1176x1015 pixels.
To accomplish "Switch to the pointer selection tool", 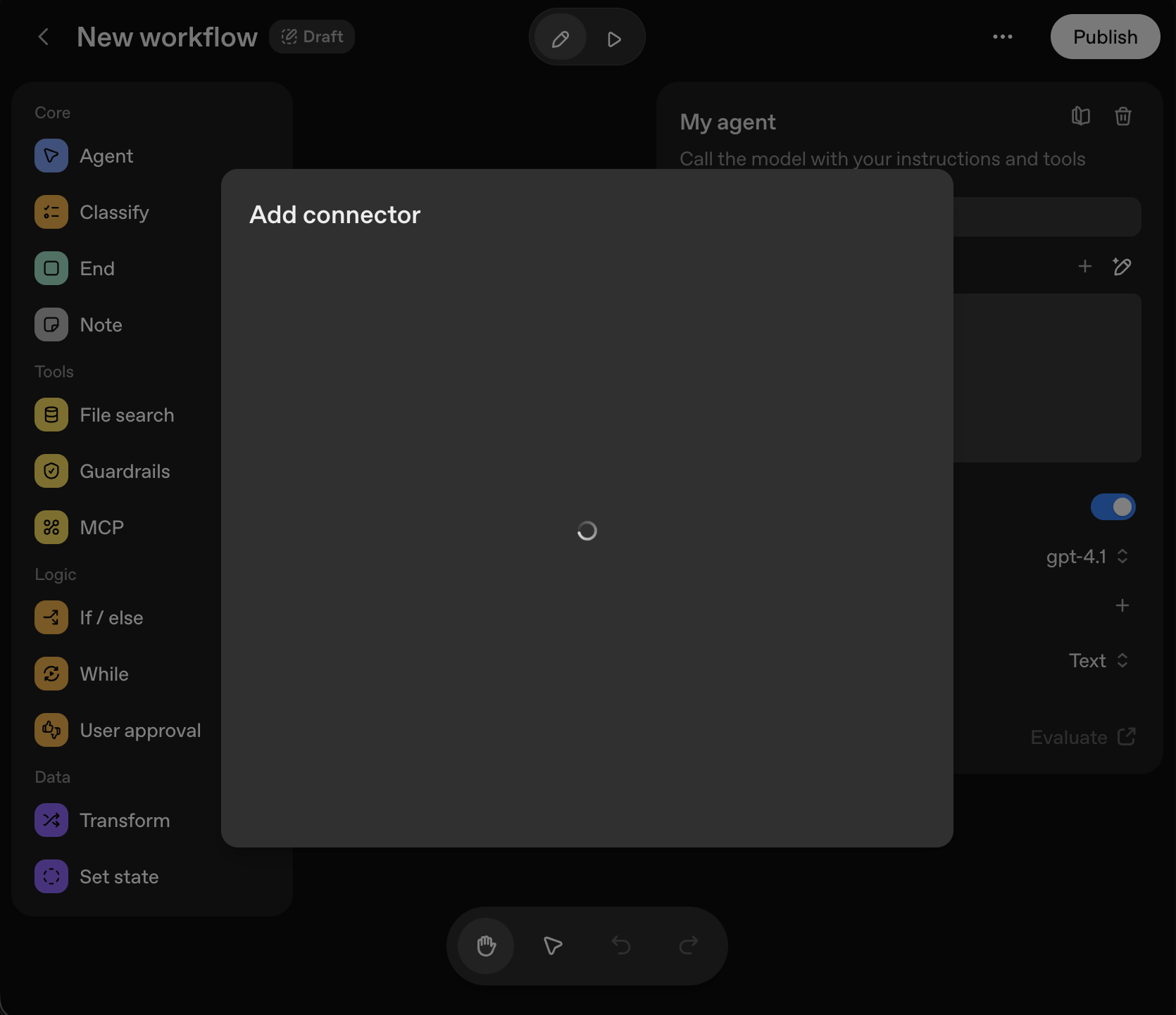I will tap(553, 945).
